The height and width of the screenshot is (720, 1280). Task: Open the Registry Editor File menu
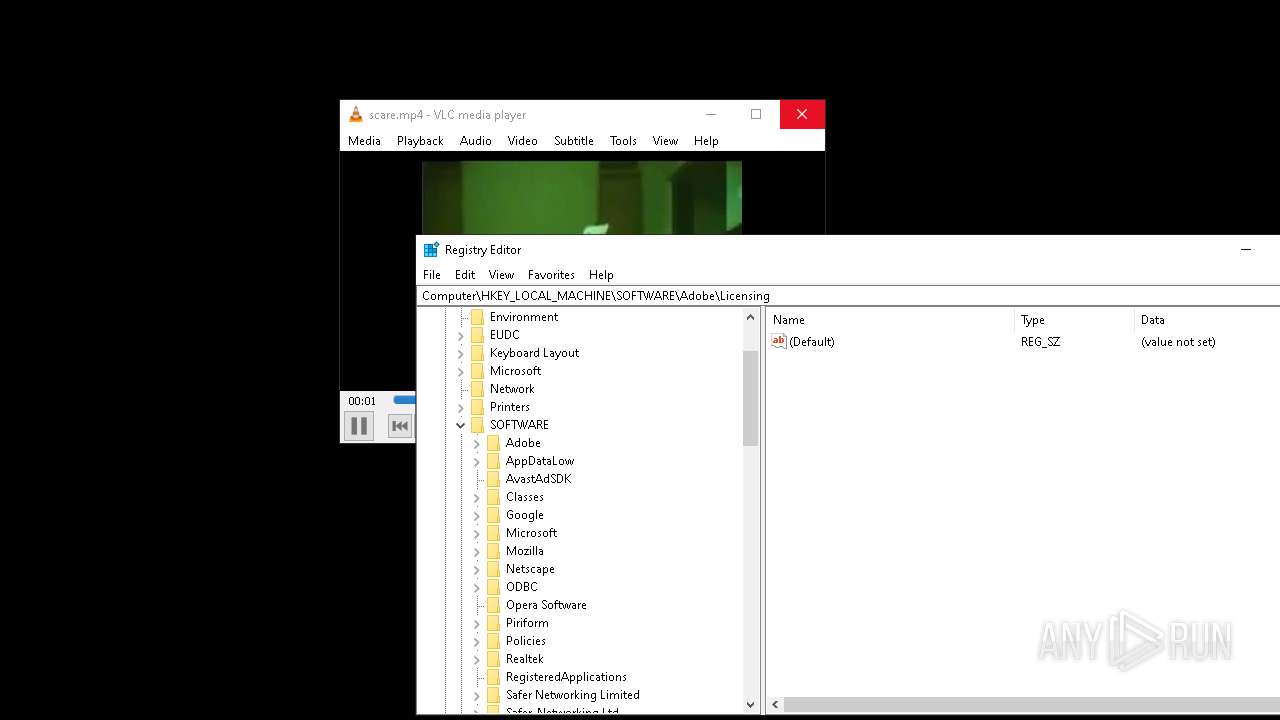click(x=432, y=275)
